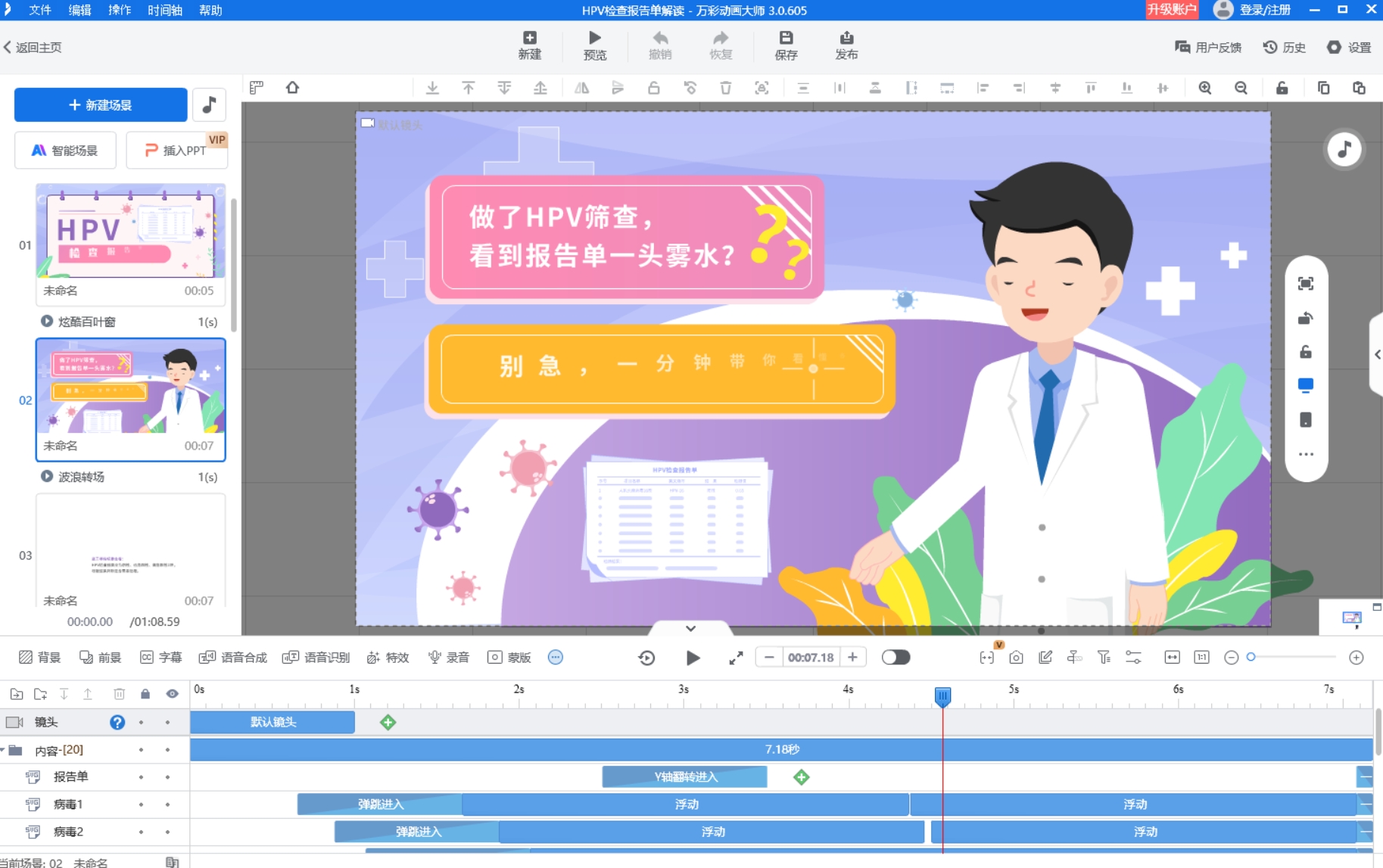Image resolution: width=1383 pixels, height=868 pixels.
Task: Click the paste icon in canvas toolbar
Action: 1359,88
